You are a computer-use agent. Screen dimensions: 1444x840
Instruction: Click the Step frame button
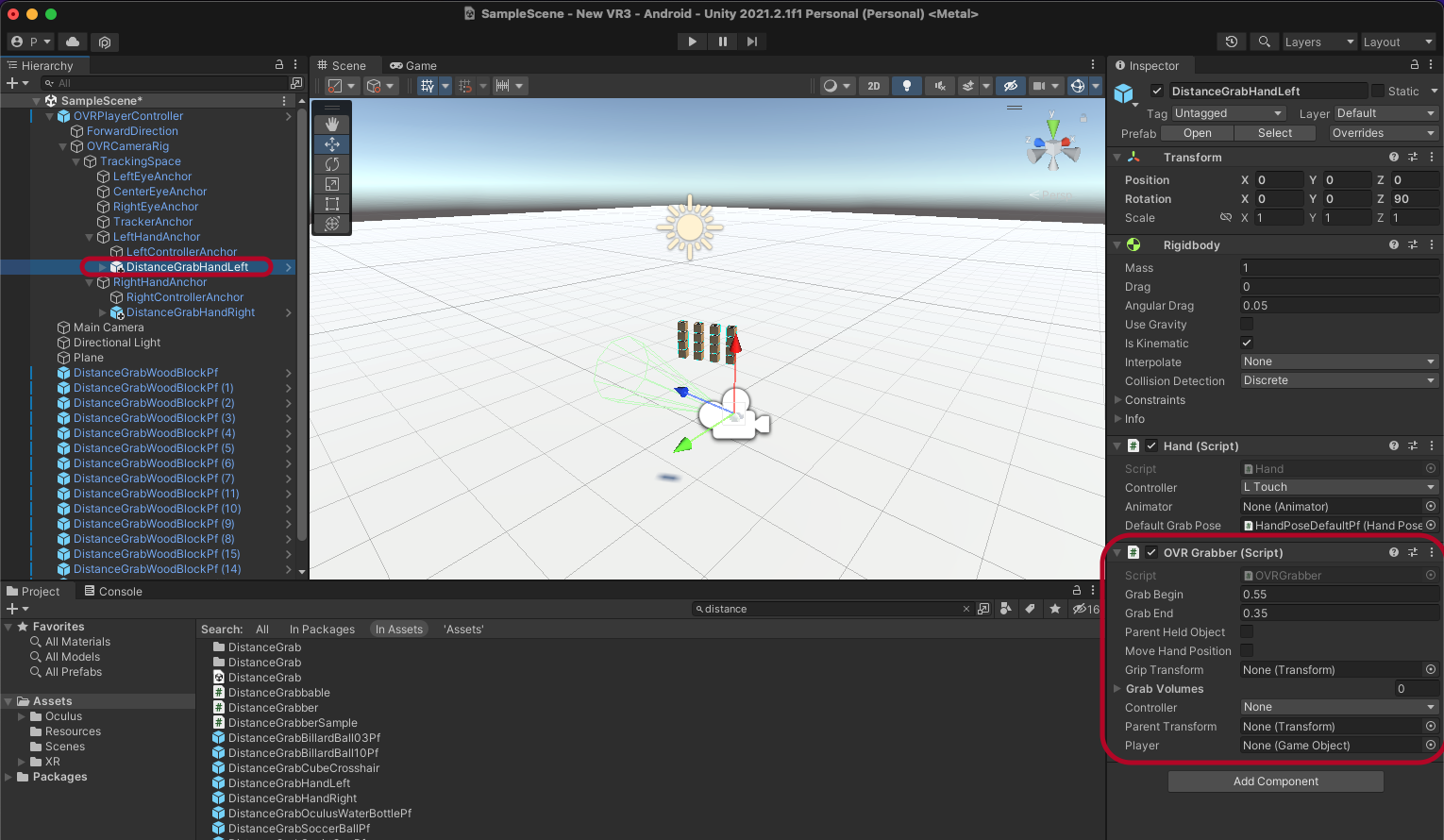click(x=752, y=42)
